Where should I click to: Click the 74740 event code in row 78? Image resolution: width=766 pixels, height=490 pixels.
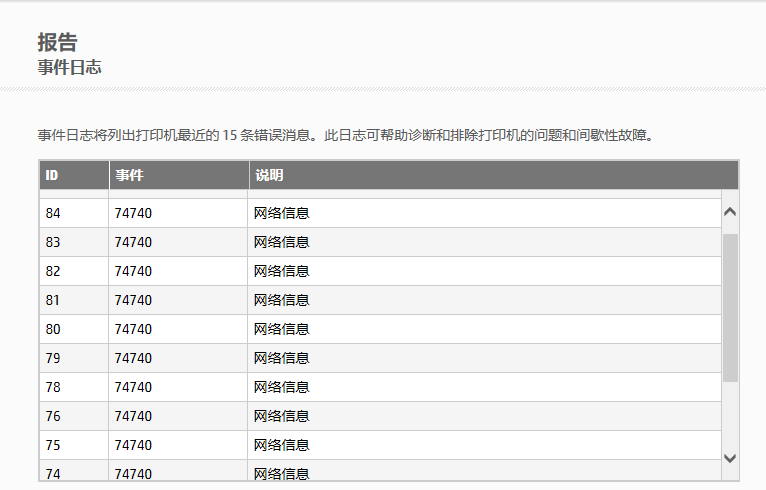click(x=133, y=387)
